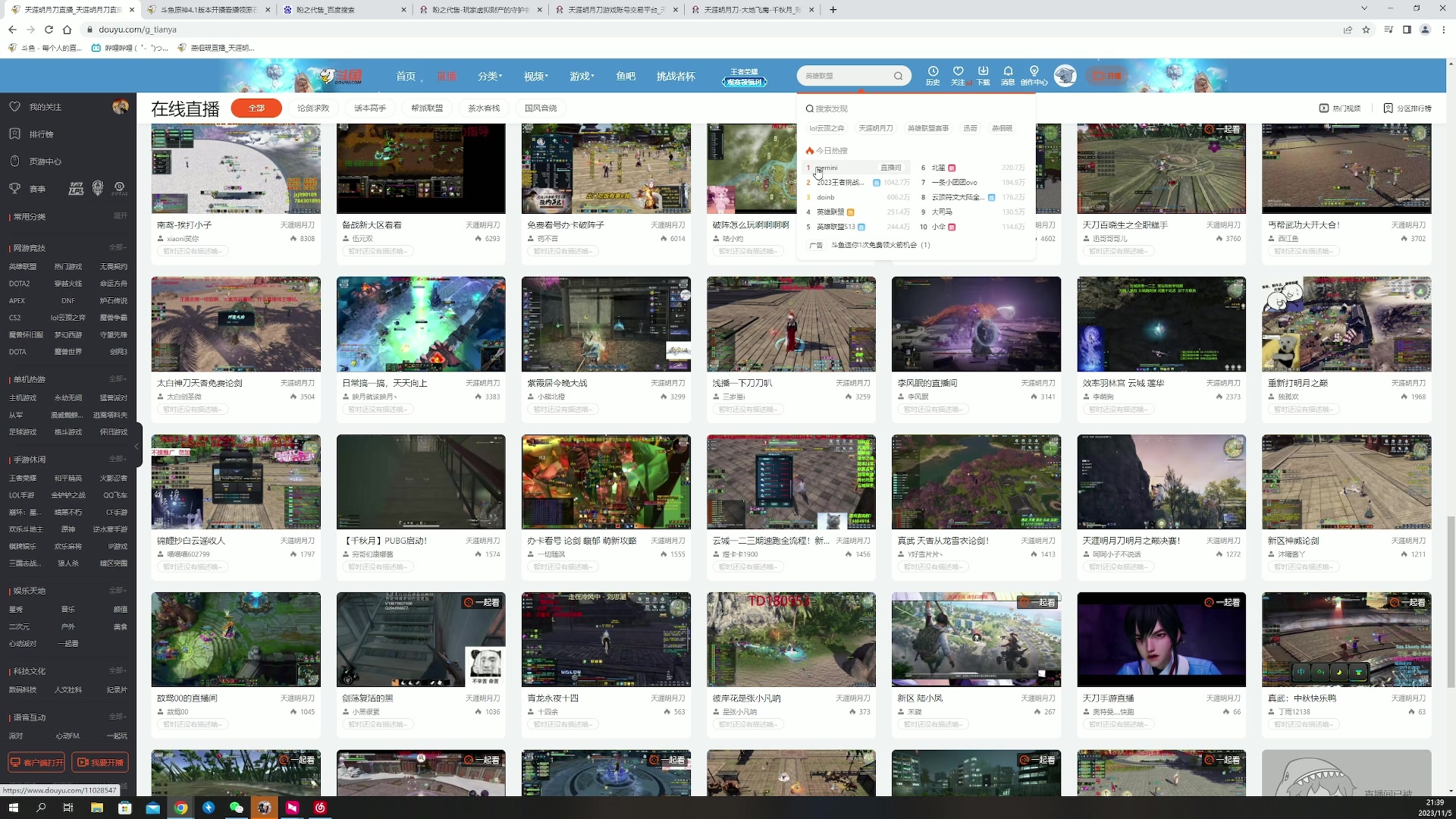This screenshot has width=1456, height=819.
Task: Open watch history via the 历史 clock icon
Action: click(933, 71)
